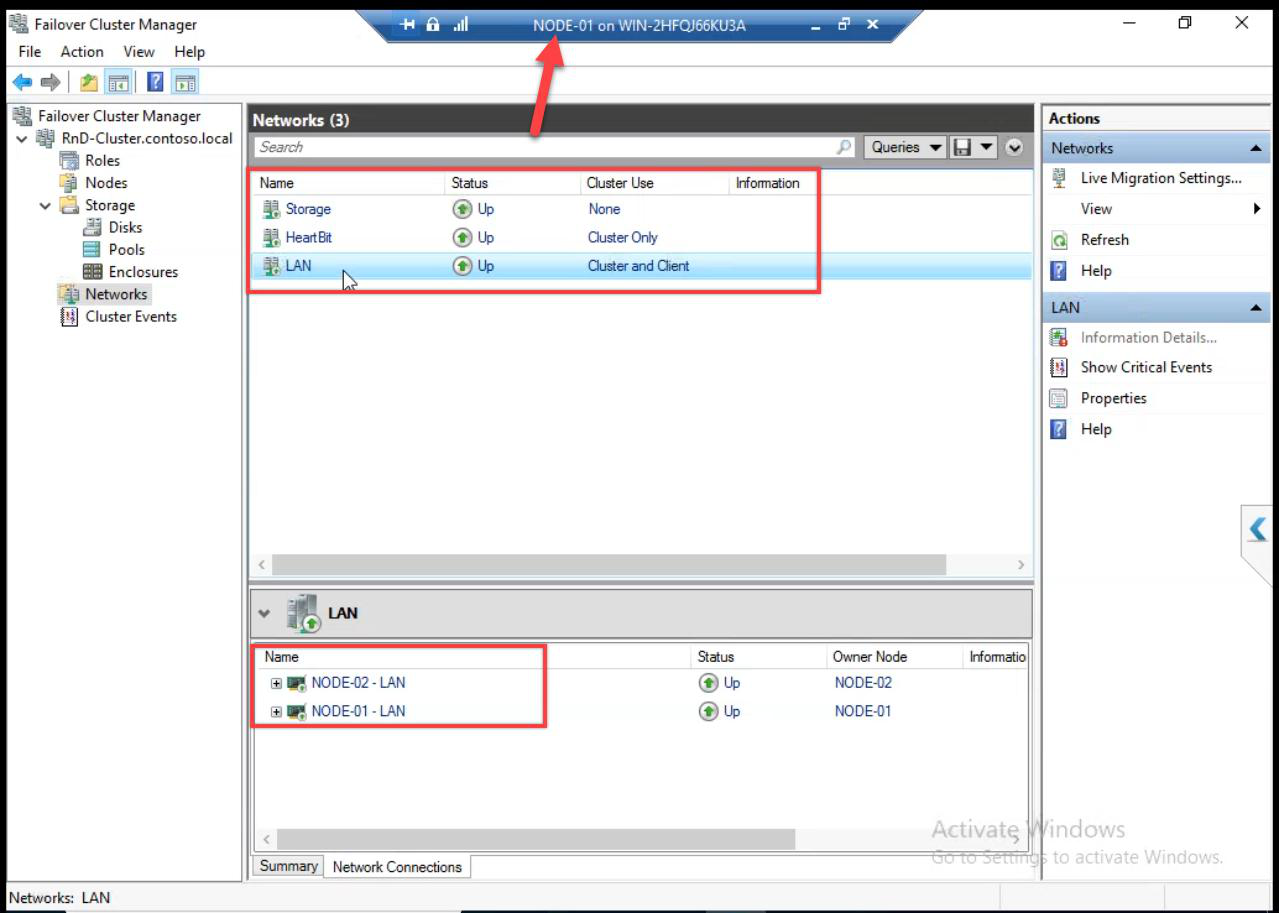The image size is (1279, 913).
Task: Sort by the Status column in networks list
Action: point(513,183)
